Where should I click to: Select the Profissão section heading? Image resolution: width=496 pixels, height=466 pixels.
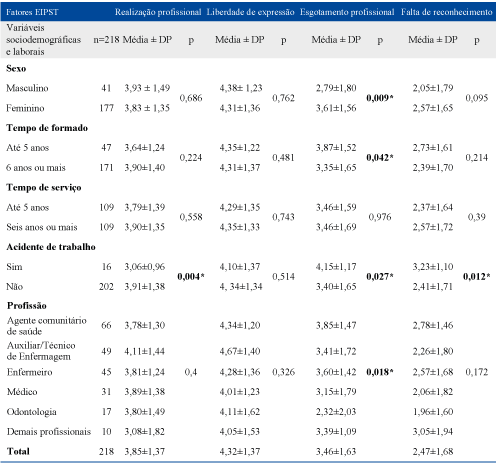27,306
